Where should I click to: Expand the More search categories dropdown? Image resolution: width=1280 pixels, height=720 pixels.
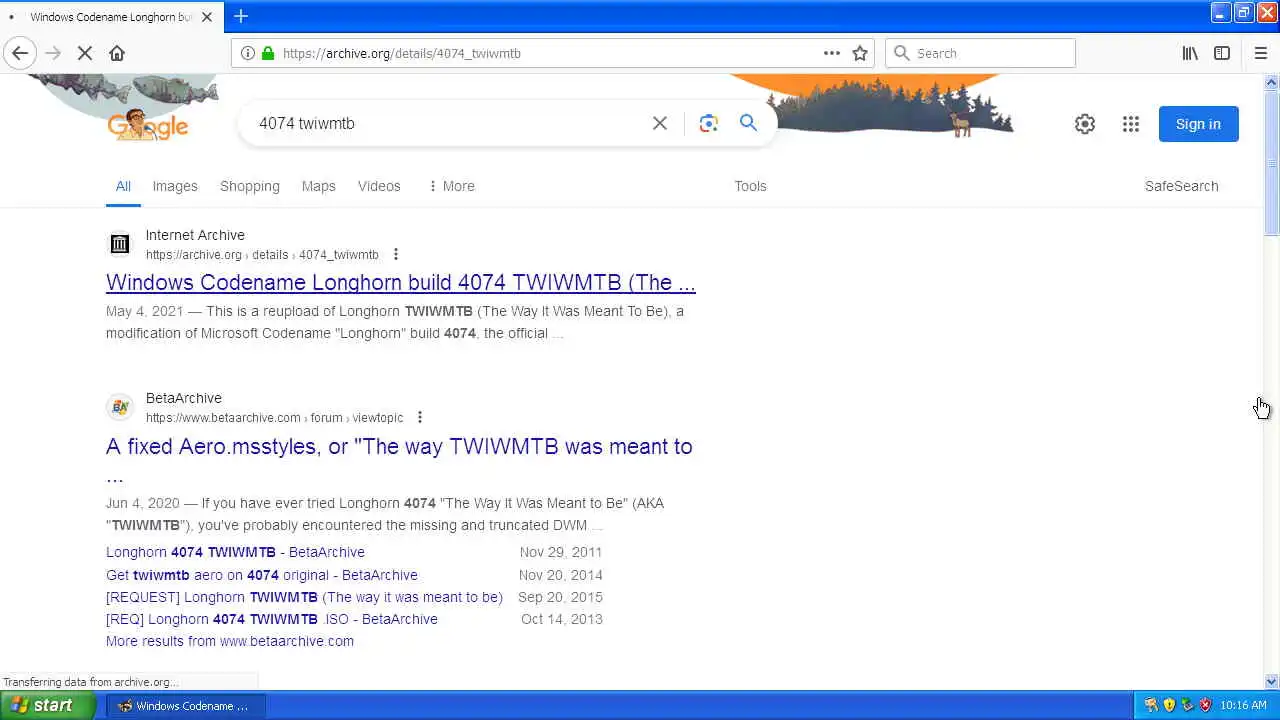[451, 186]
